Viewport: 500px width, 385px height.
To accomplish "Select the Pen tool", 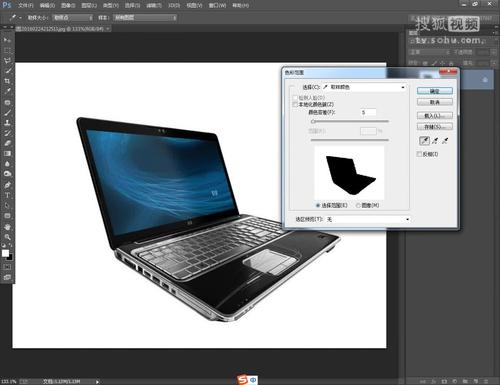I will (7, 185).
